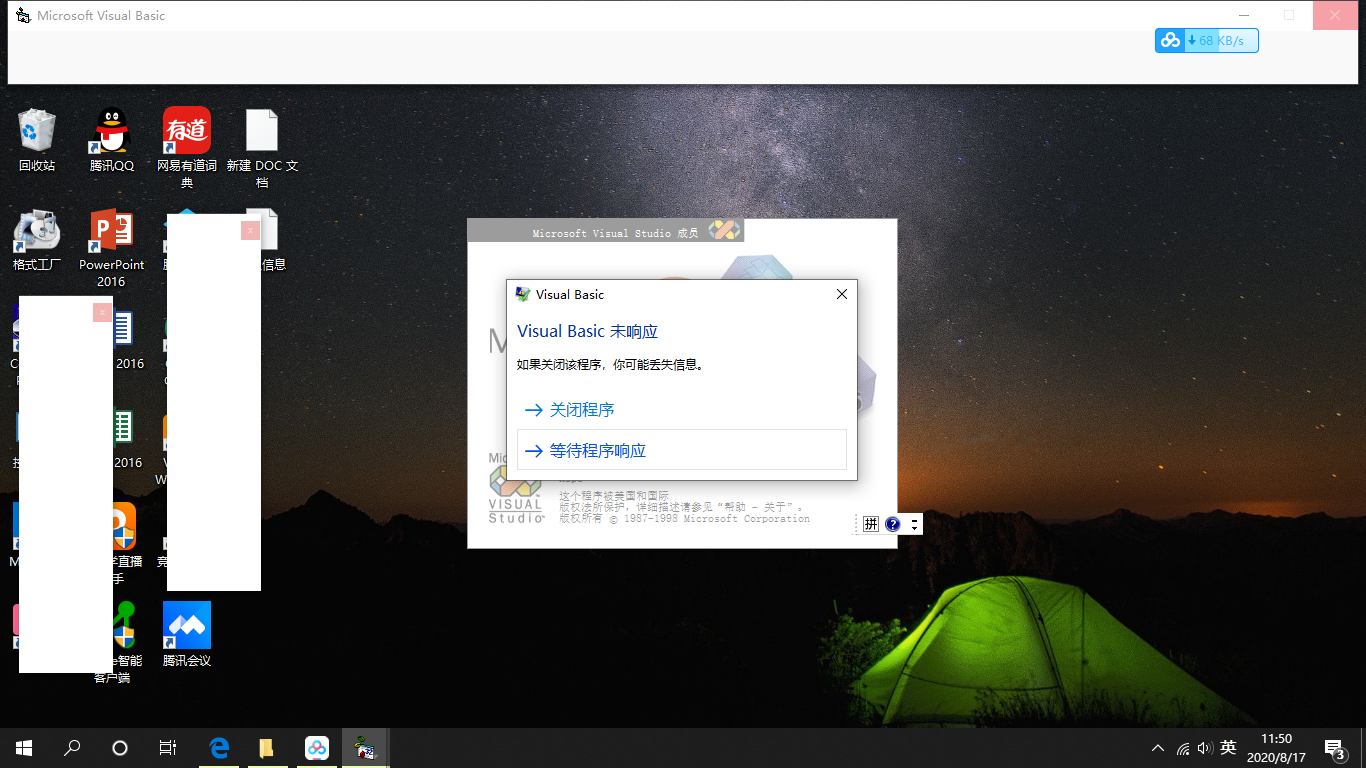Close the Visual Basic not-responding dialog

pos(841,294)
